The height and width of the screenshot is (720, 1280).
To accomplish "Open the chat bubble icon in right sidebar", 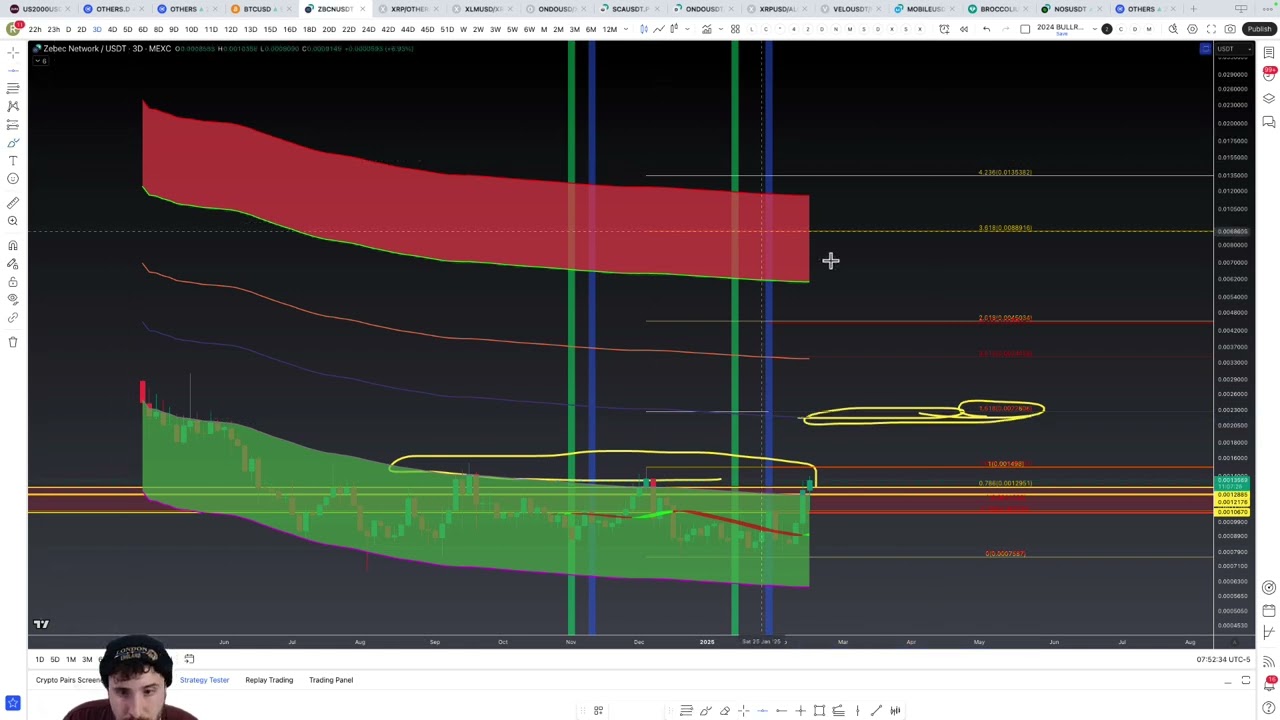I will pos(1269,122).
